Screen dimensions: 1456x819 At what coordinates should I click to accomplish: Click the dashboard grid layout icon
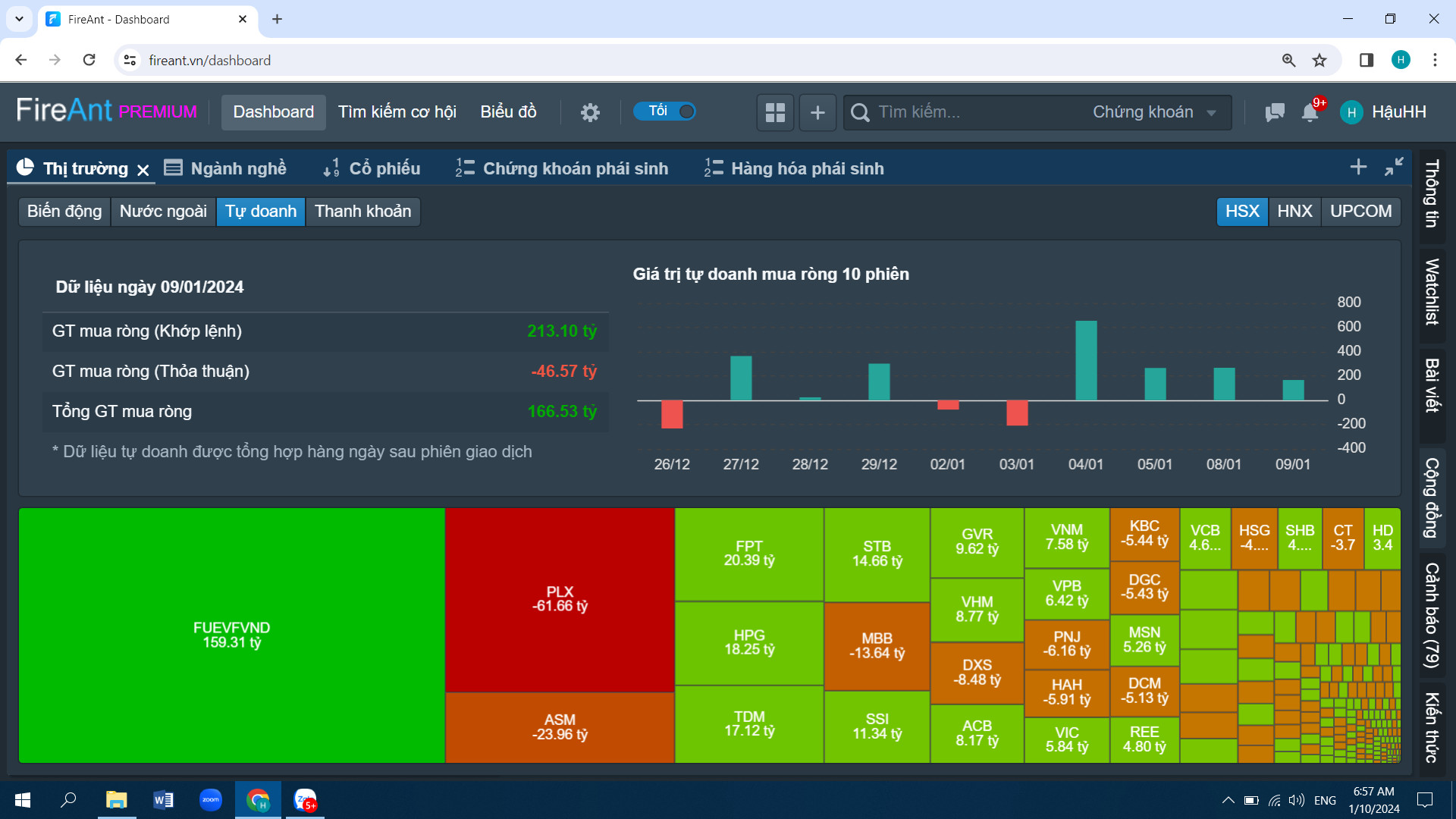[775, 112]
